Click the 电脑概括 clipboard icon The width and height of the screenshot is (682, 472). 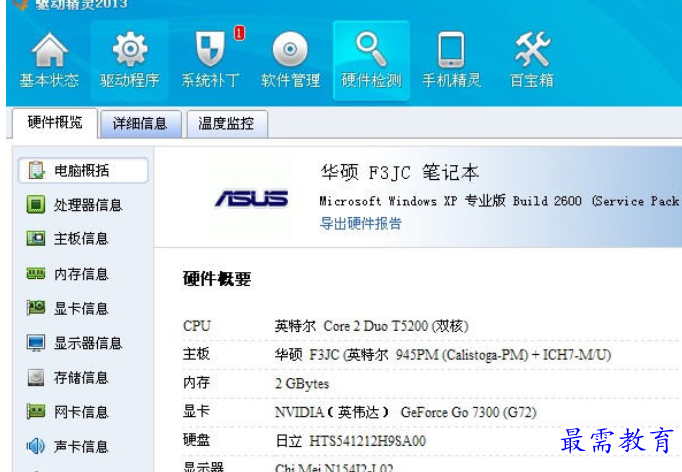36,170
